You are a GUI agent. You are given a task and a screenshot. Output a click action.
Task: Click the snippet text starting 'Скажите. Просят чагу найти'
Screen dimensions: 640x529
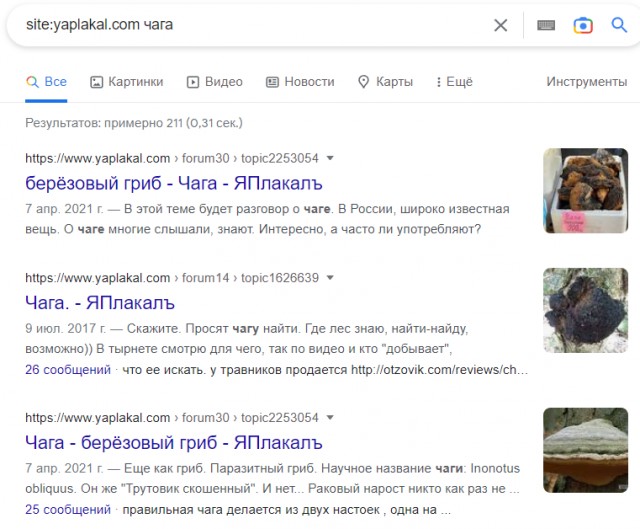(247, 338)
